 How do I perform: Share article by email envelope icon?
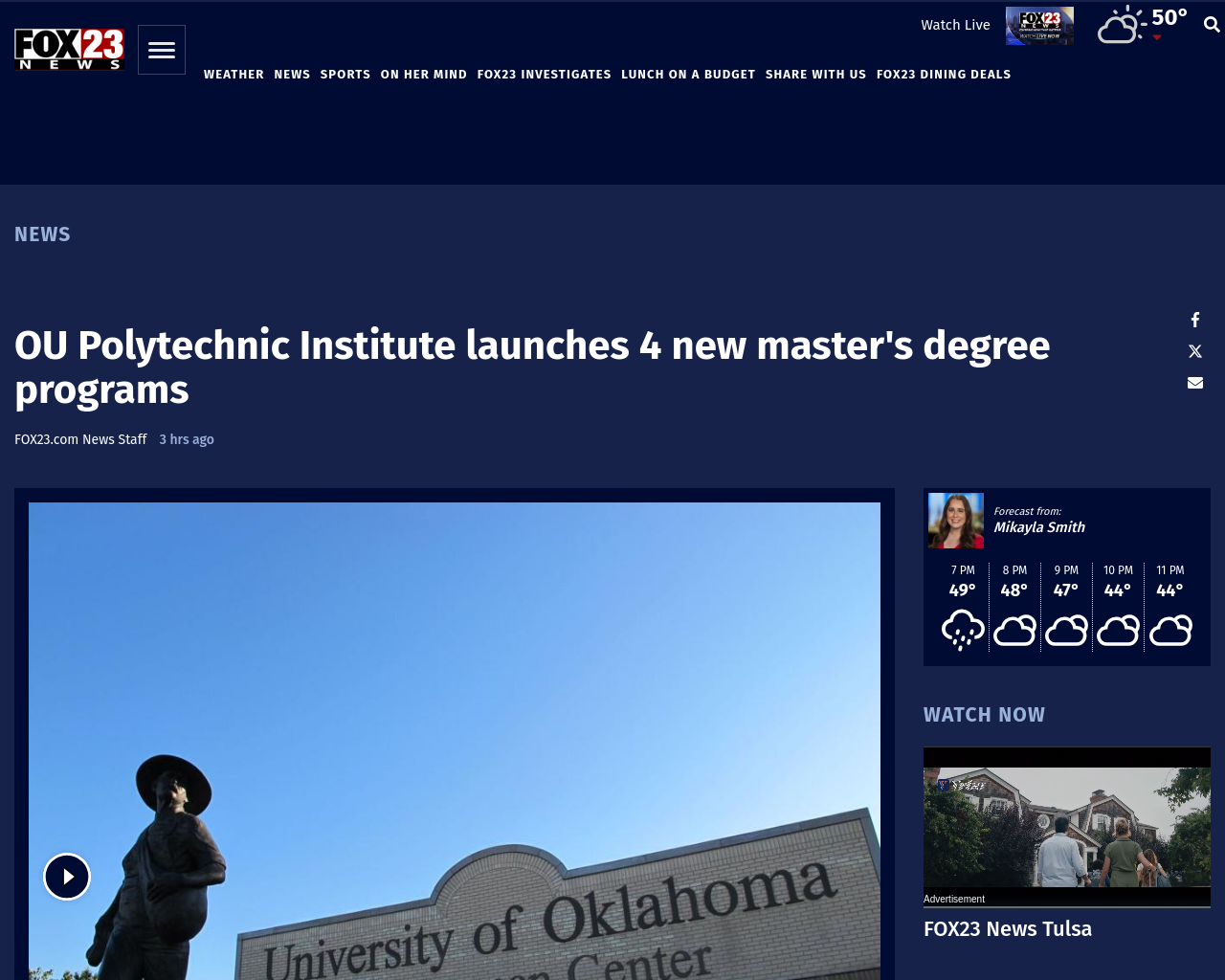(x=1195, y=383)
